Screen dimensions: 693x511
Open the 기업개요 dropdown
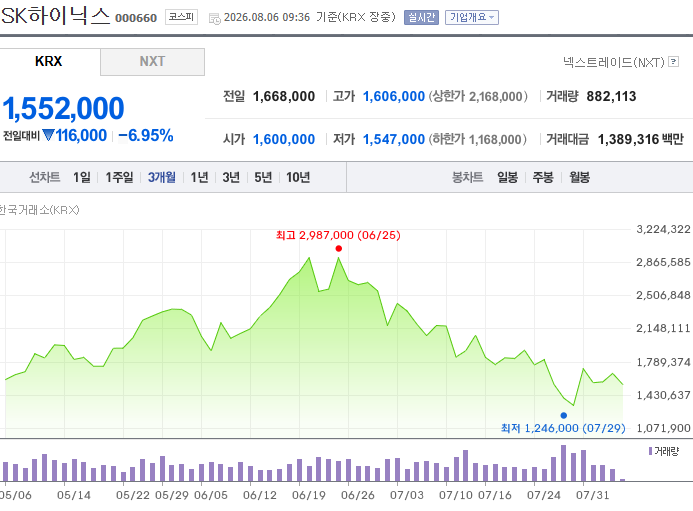coord(472,17)
